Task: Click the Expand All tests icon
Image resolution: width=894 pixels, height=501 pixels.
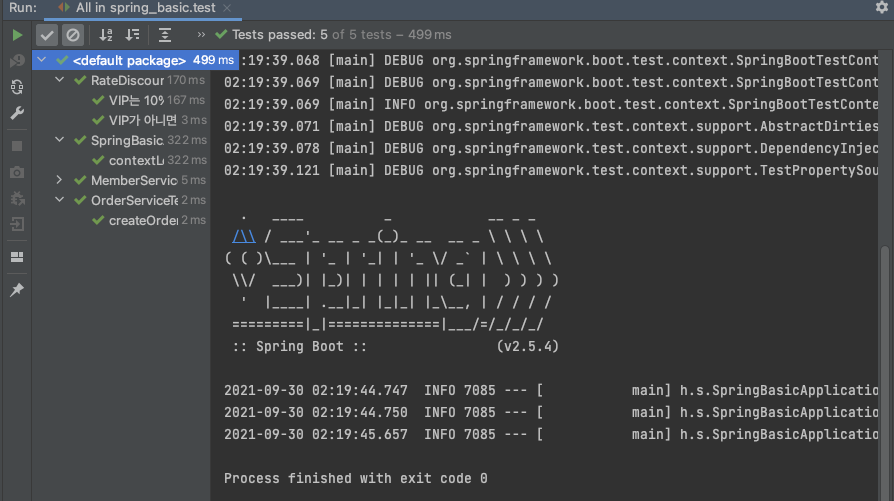Action: pos(165,35)
